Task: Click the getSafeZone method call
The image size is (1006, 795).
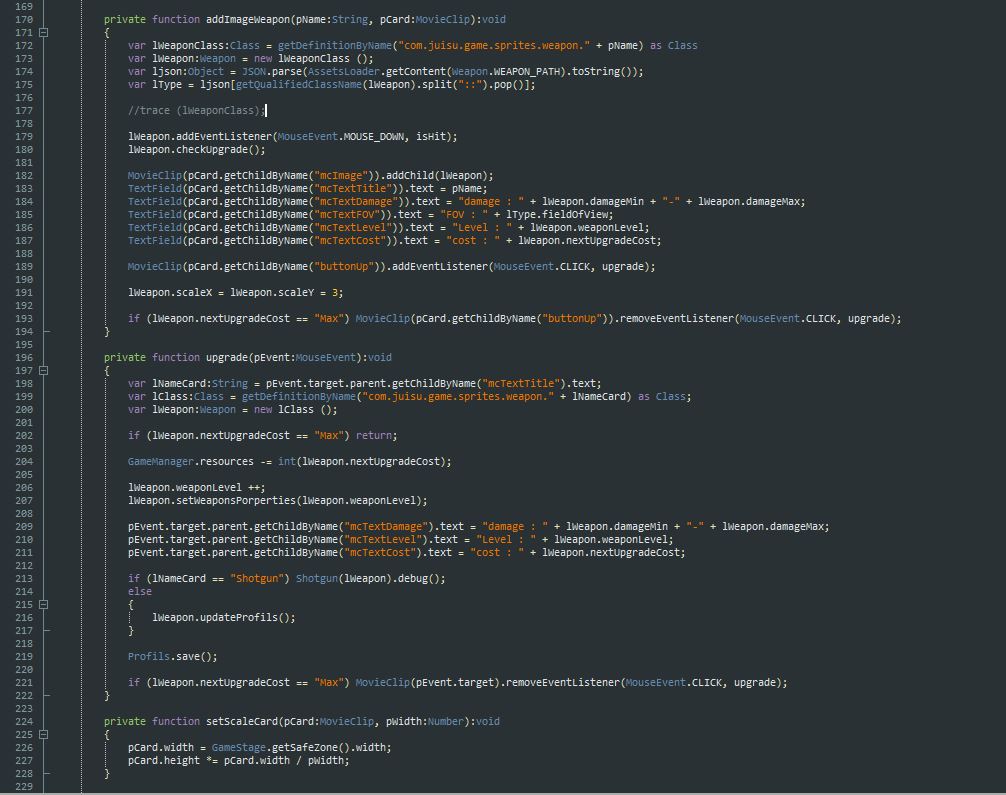Action: click(307, 748)
